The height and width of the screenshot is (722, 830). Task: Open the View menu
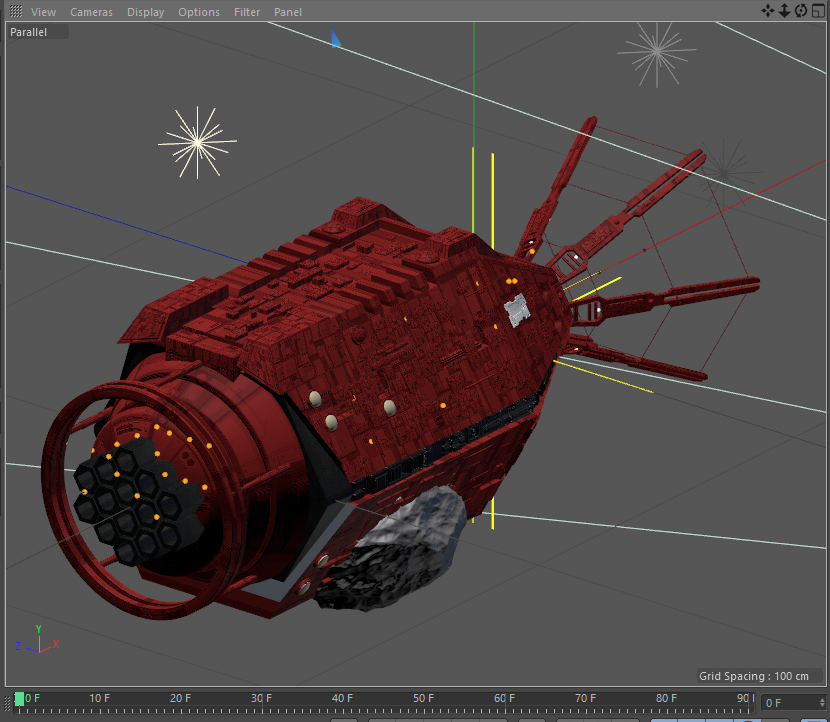pyautogui.click(x=43, y=12)
